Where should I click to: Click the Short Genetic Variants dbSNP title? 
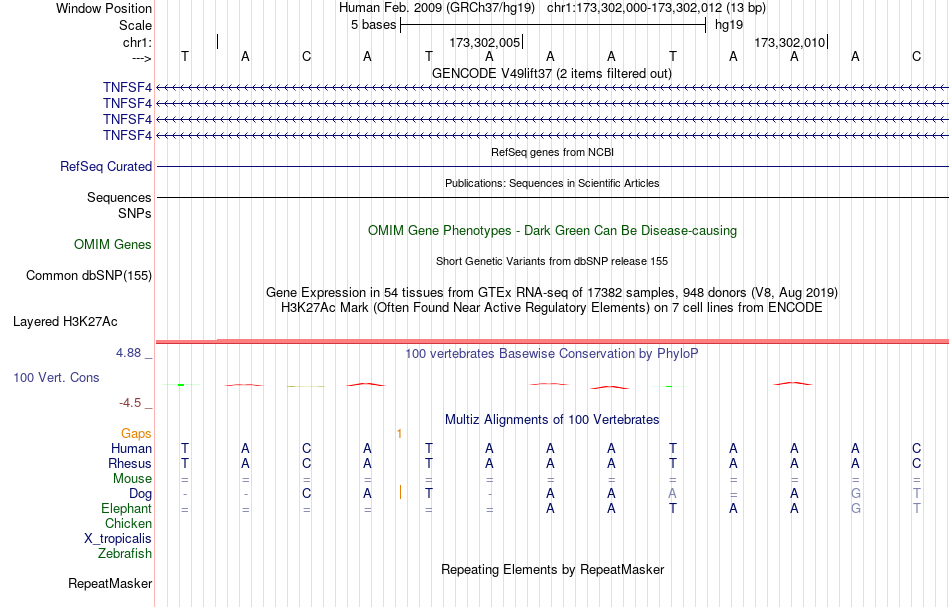point(551,261)
